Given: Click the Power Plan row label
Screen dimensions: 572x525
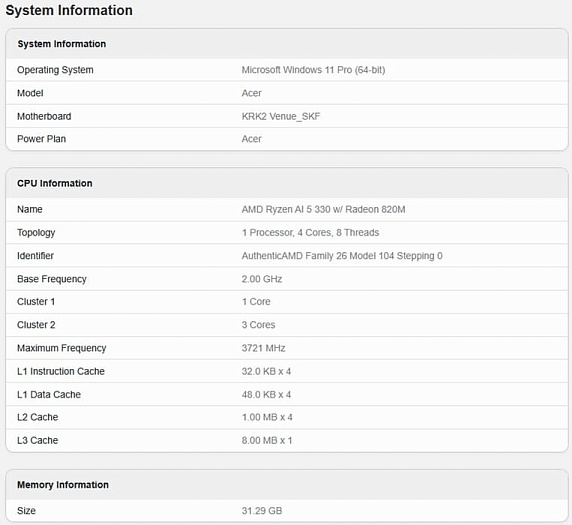Looking at the screenshot, I should (41, 139).
